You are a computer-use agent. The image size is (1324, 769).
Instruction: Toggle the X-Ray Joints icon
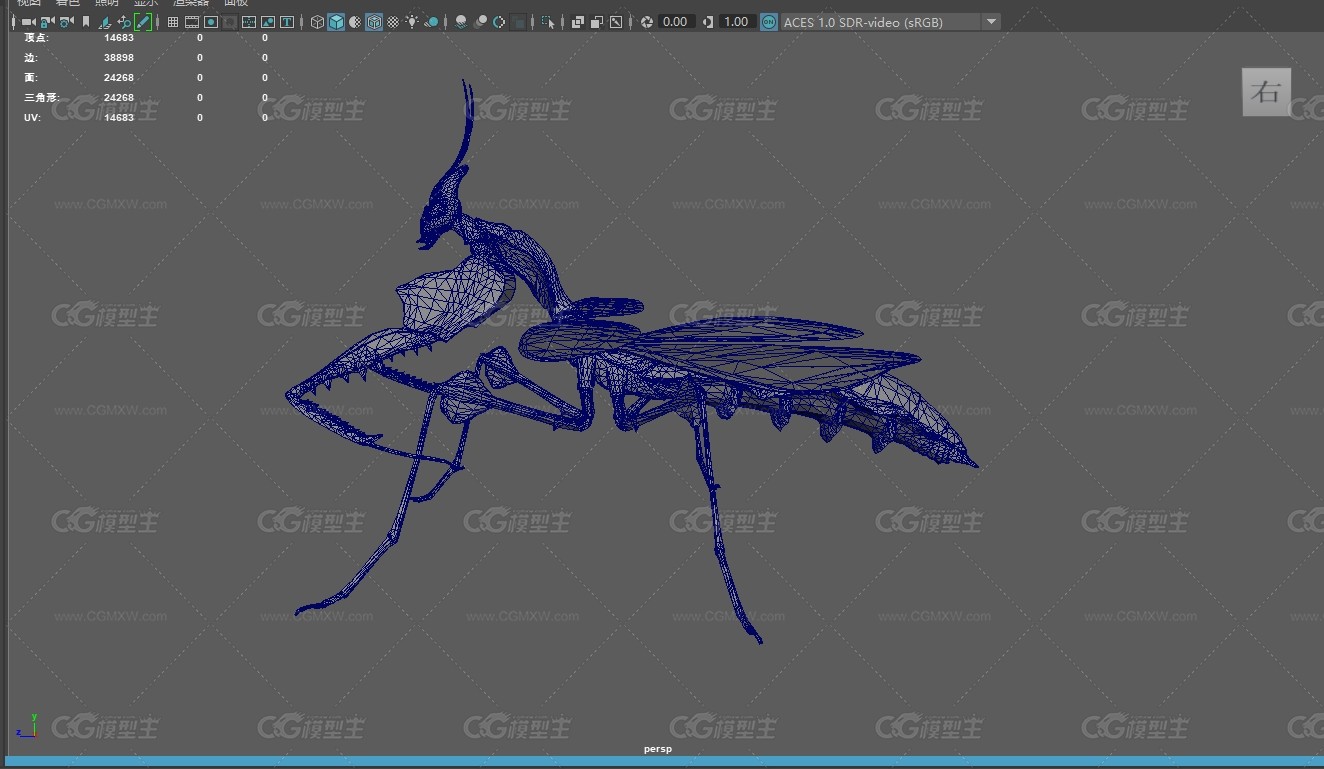(x=616, y=21)
